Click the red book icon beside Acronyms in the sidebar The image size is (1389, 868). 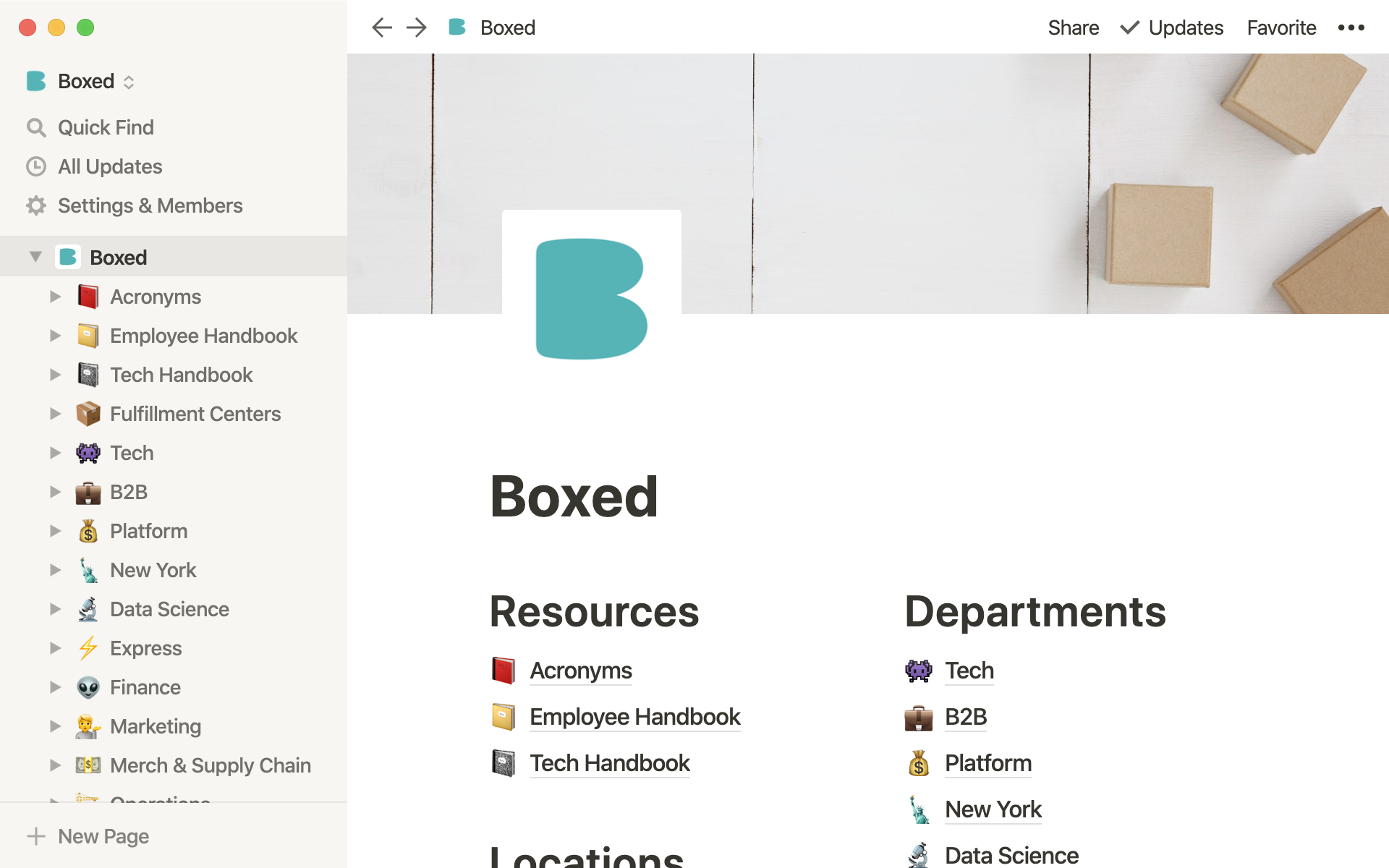tap(88, 297)
